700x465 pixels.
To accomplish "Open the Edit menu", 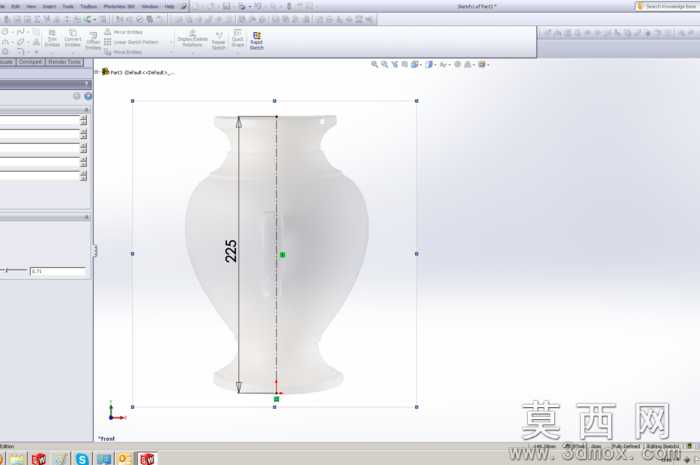I will [x=16, y=6].
